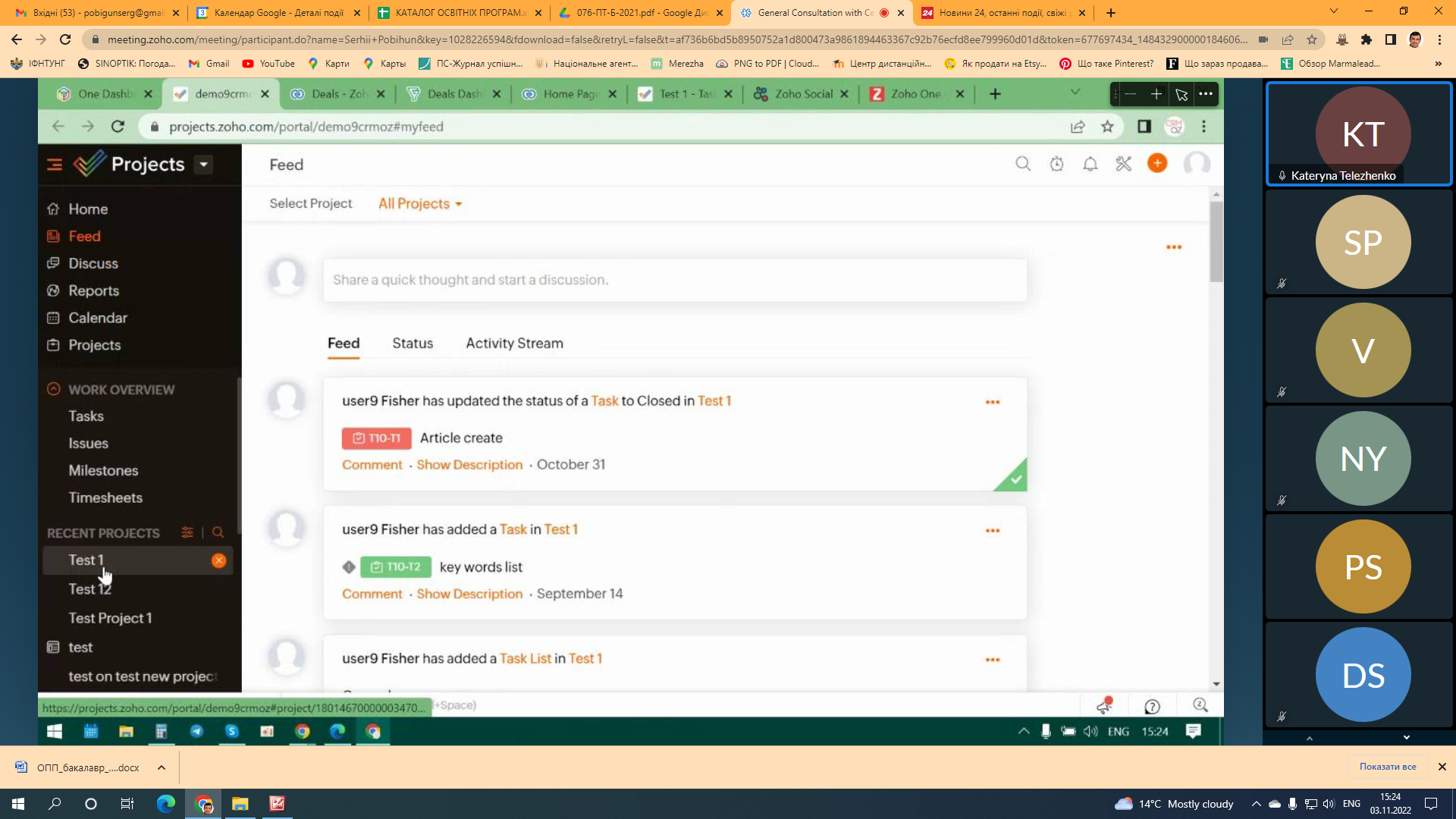Open Timesheets in the sidebar
This screenshot has height=819, width=1456.
105,497
